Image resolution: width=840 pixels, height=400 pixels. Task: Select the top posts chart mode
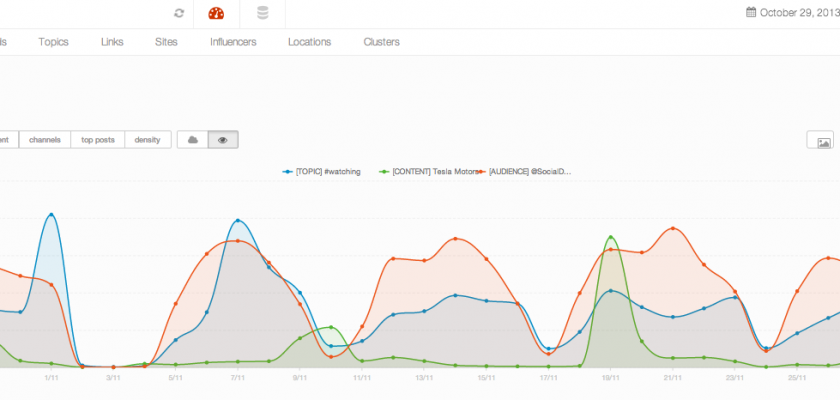(x=98, y=140)
